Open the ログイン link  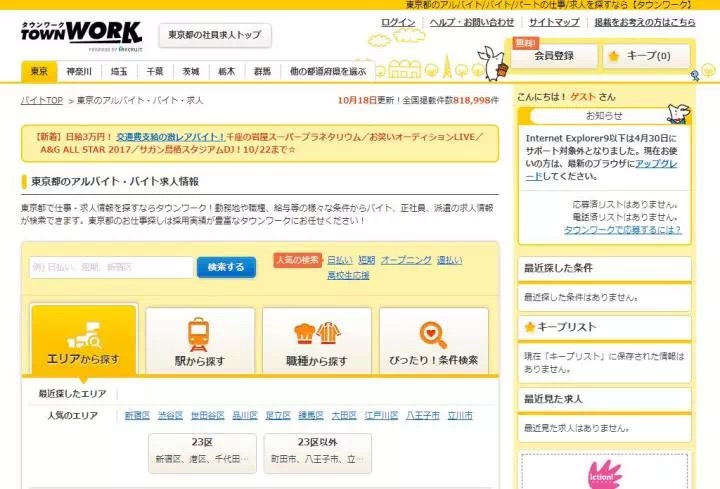click(x=398, y=22)
